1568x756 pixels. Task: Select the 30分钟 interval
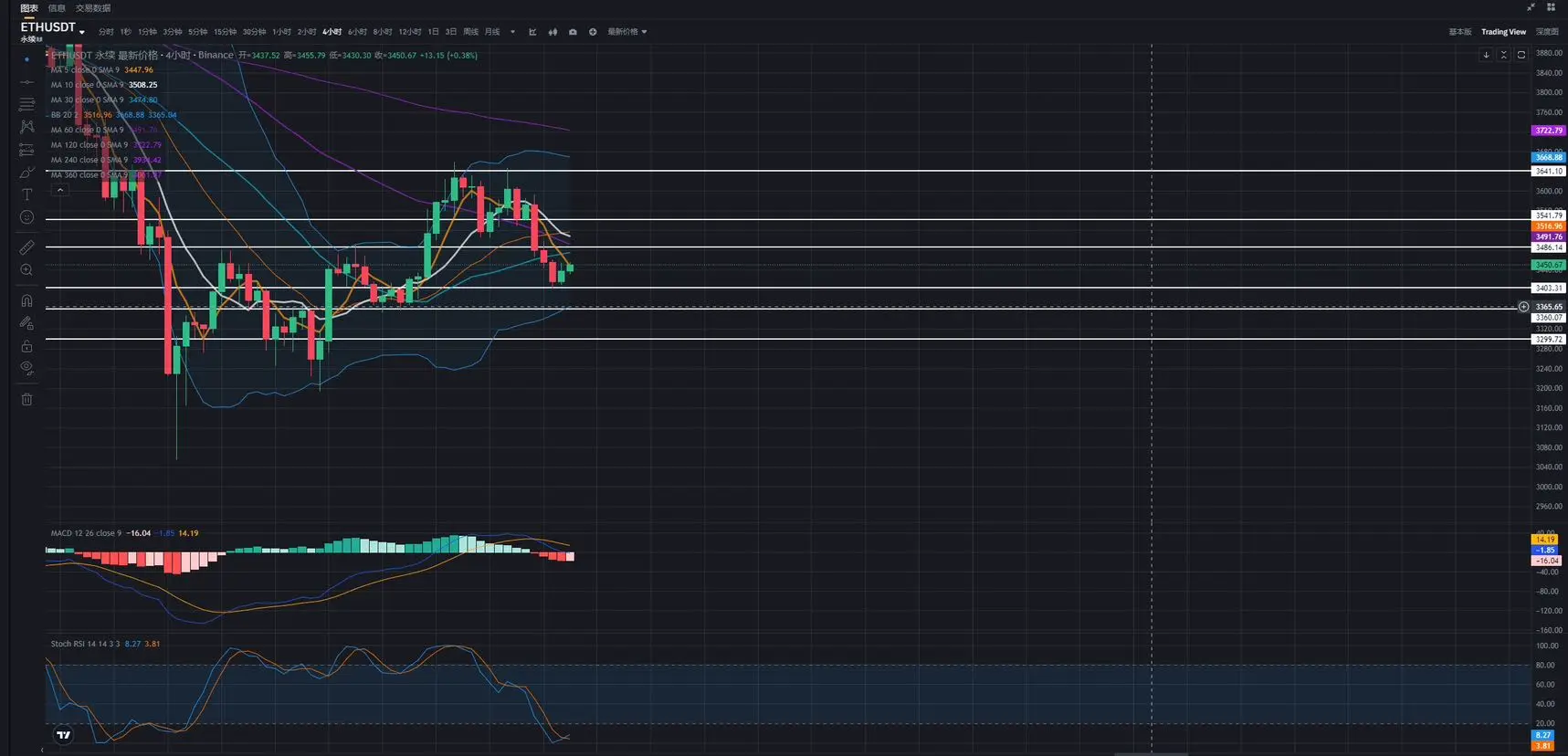click(x=254, y=32)
